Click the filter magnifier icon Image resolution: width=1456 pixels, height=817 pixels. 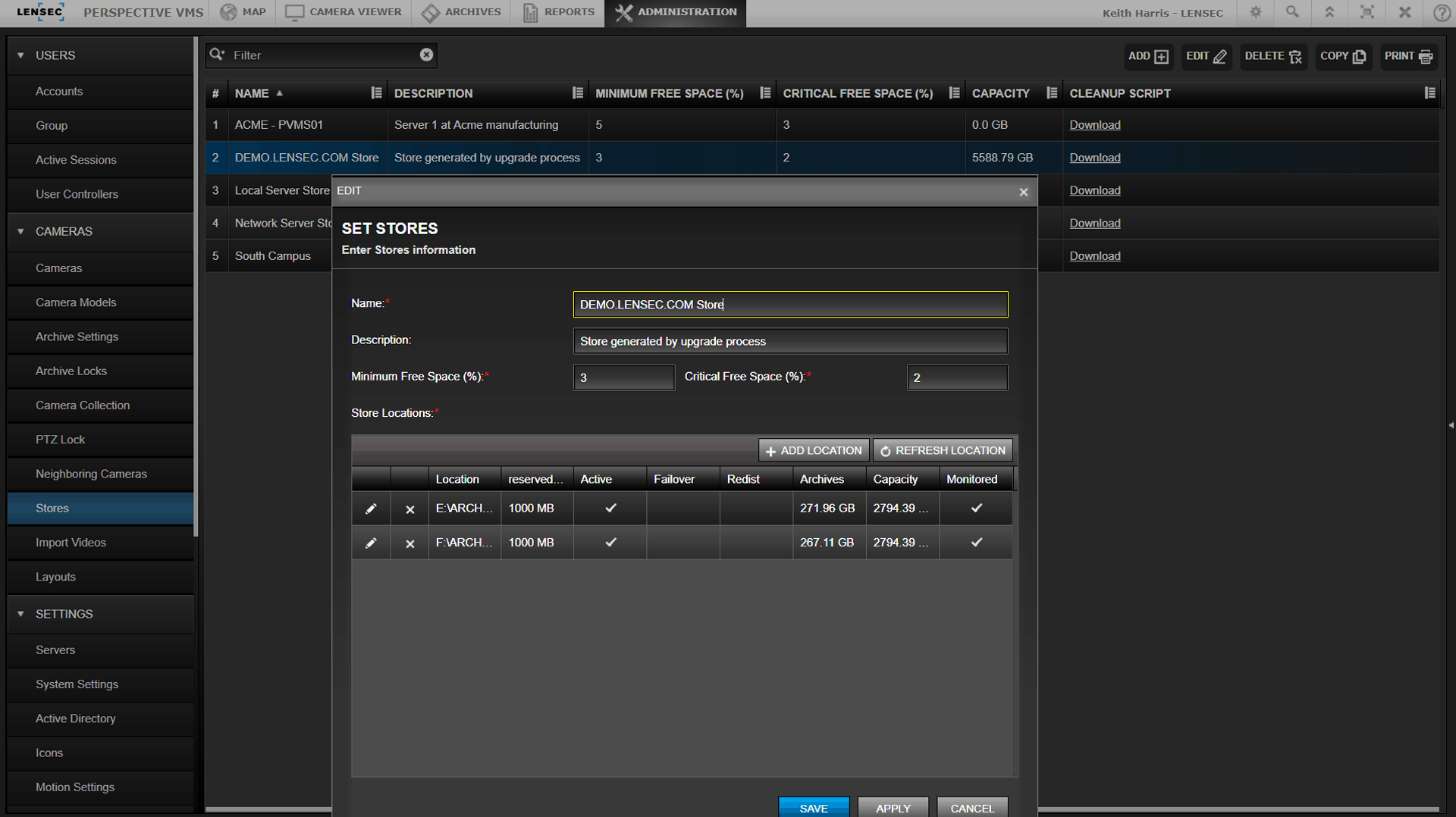click(217, 55)
